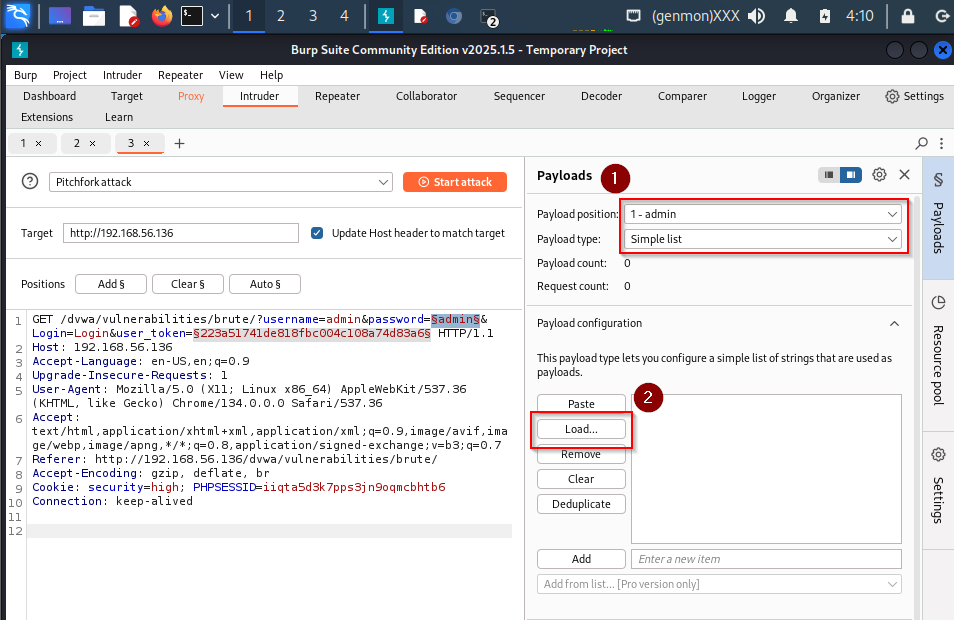Switch to the Extensions tab
This screenshot has height=620, width=954.
point(47,117)
